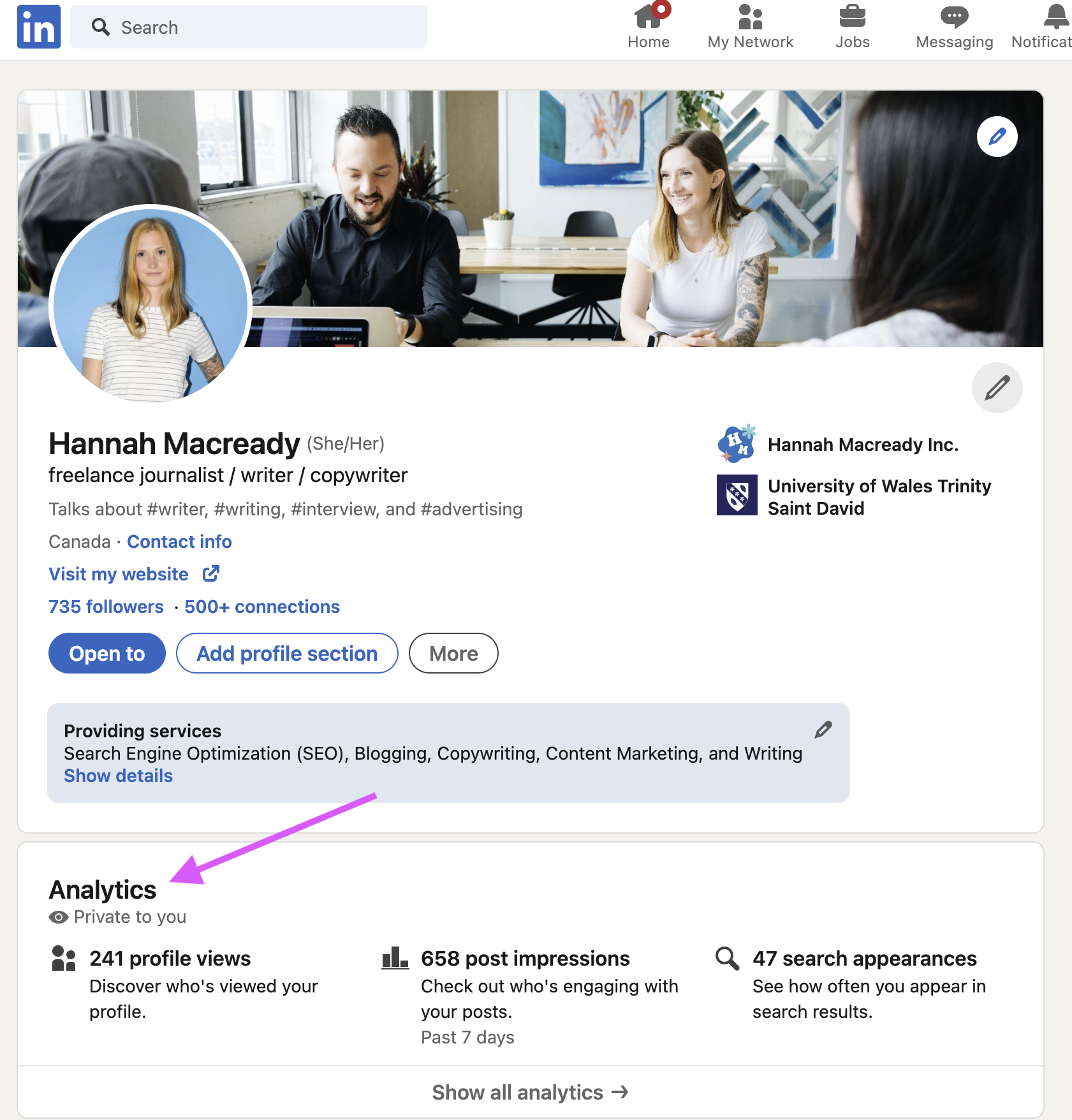Click the profile intro edit pencil
The image size is (1072, 1120).
click(997, 388)
